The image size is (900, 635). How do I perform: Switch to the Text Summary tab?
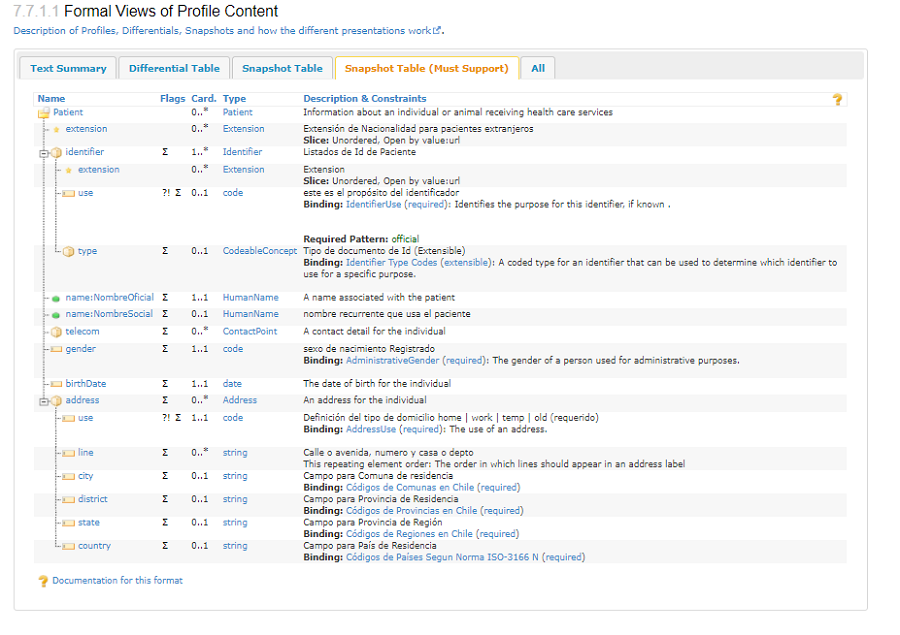tap(68, 68)
